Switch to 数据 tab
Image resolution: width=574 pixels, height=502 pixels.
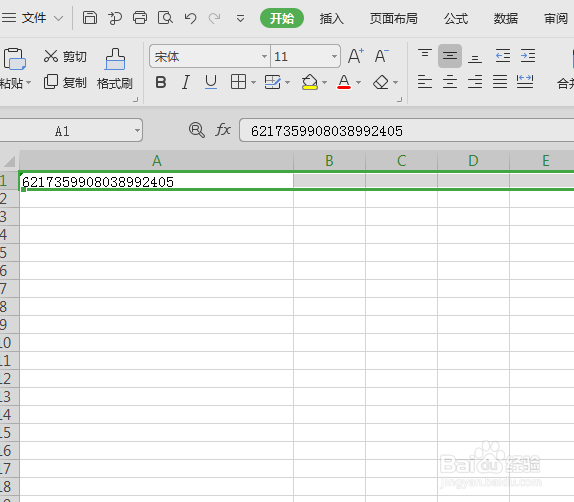coord(506,18)
